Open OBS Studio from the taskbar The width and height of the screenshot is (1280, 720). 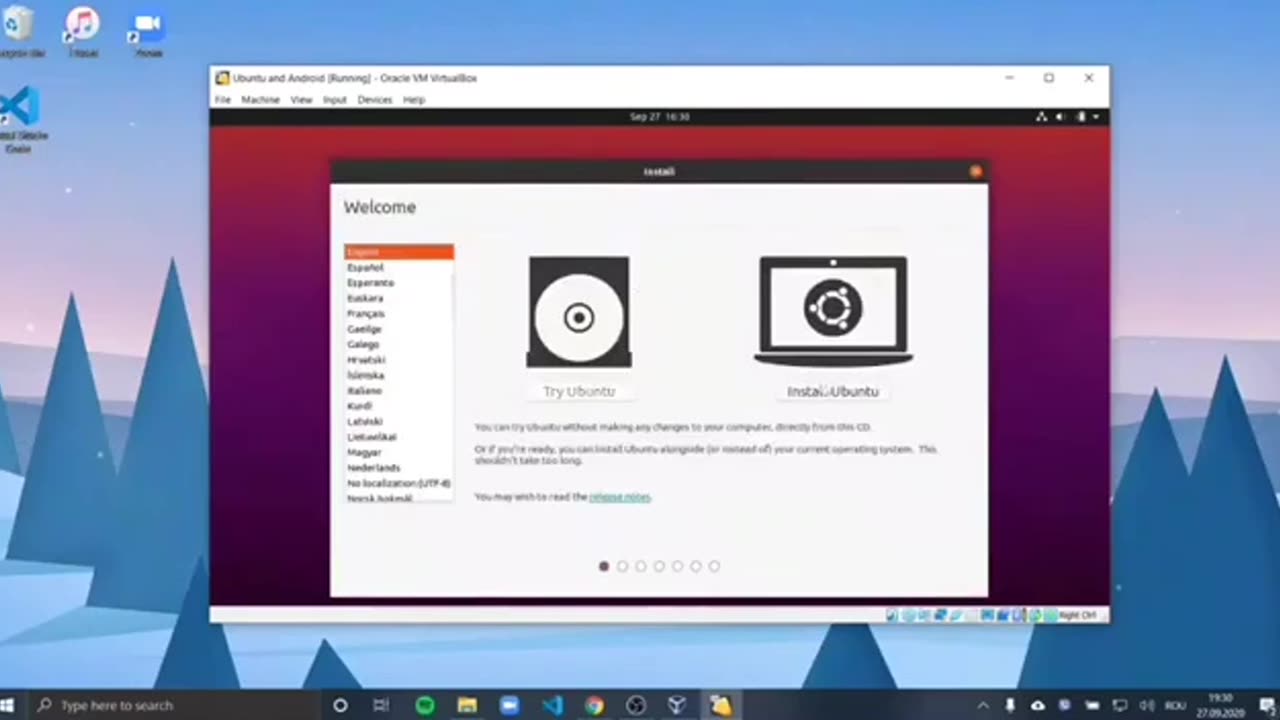pyautogui.click(x=636, y=705)
